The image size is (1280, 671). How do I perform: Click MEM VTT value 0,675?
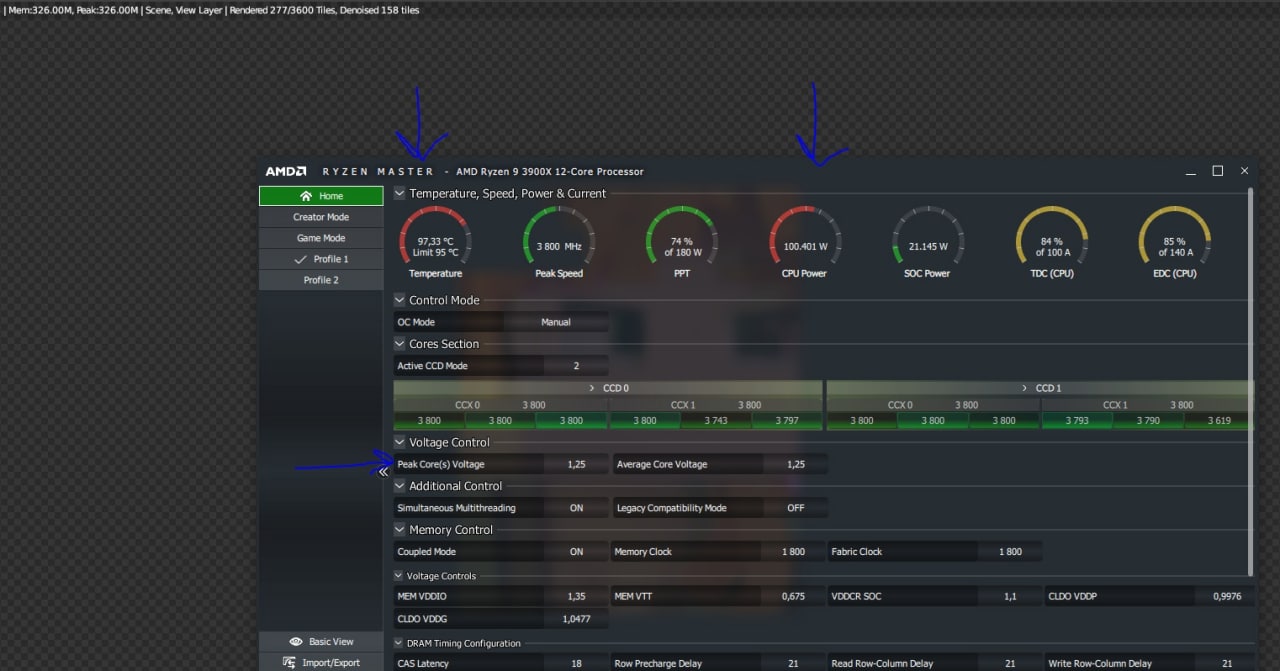click(793, 596)
